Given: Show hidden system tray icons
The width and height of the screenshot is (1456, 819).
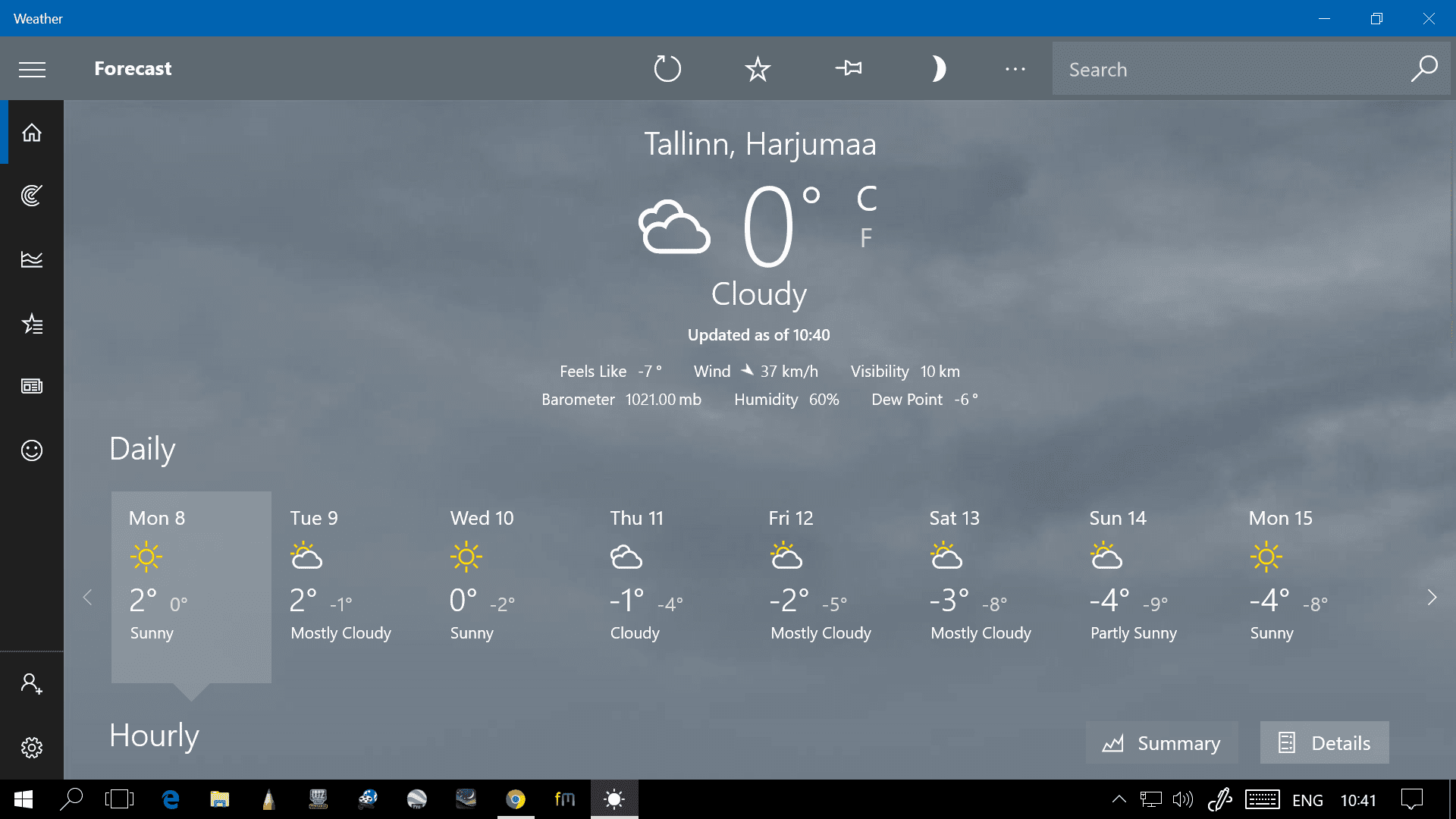Looking at the screenshot, I should tap(1119, 799).
